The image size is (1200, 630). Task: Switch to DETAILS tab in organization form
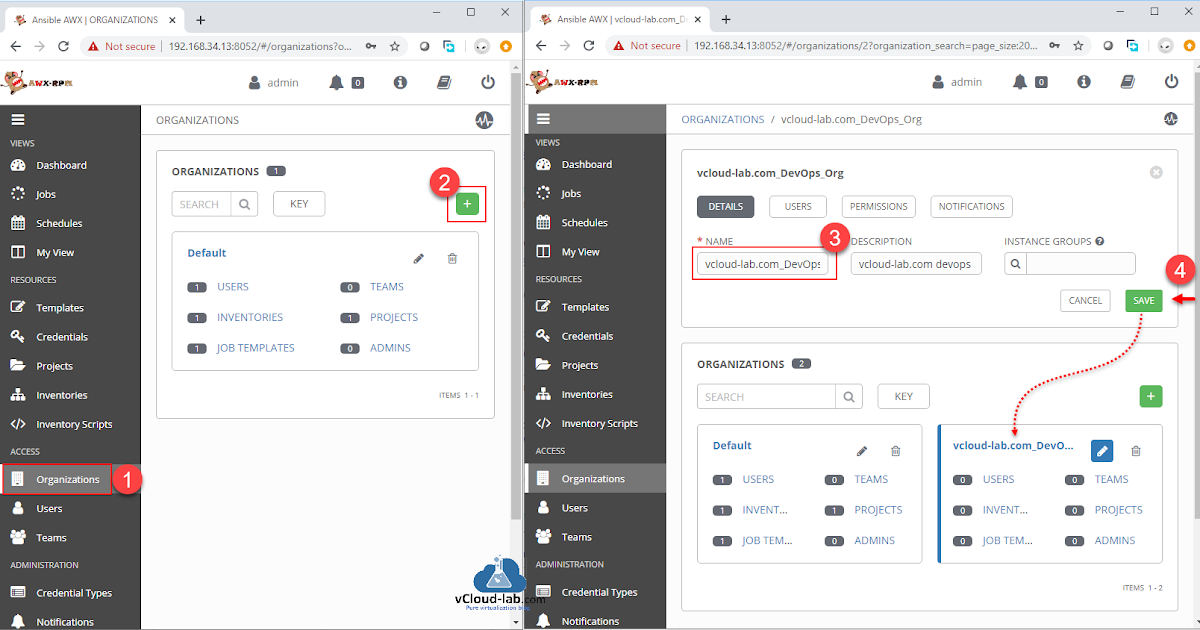click(x=725, y=207)
